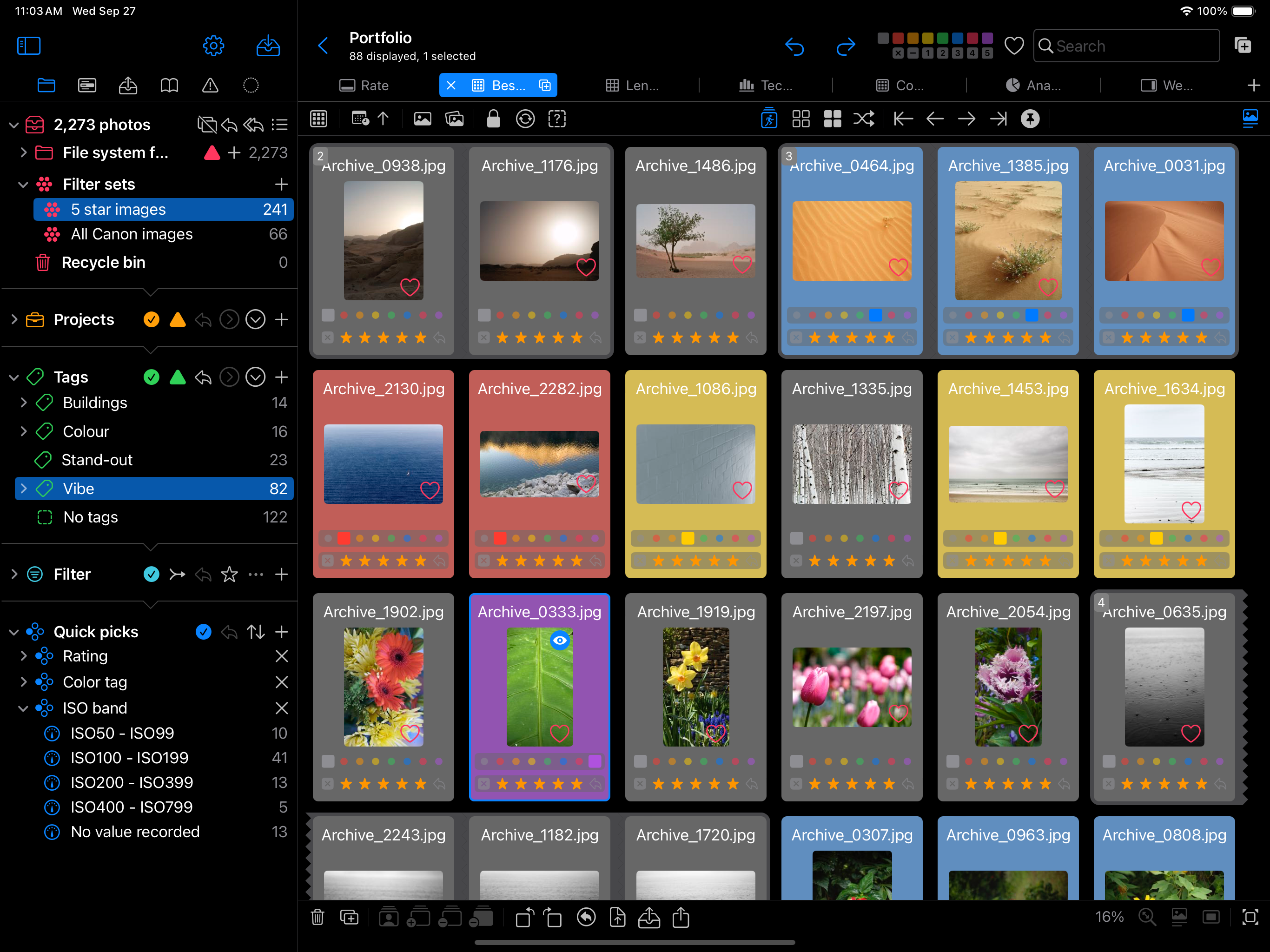Screen dimensions: 1270x952
Task: Expand the Buildings tag
Action: click(x=24, y=403)
